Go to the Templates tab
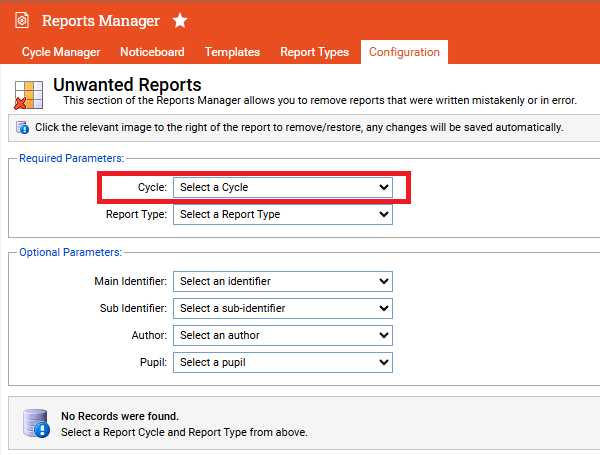 232,52
